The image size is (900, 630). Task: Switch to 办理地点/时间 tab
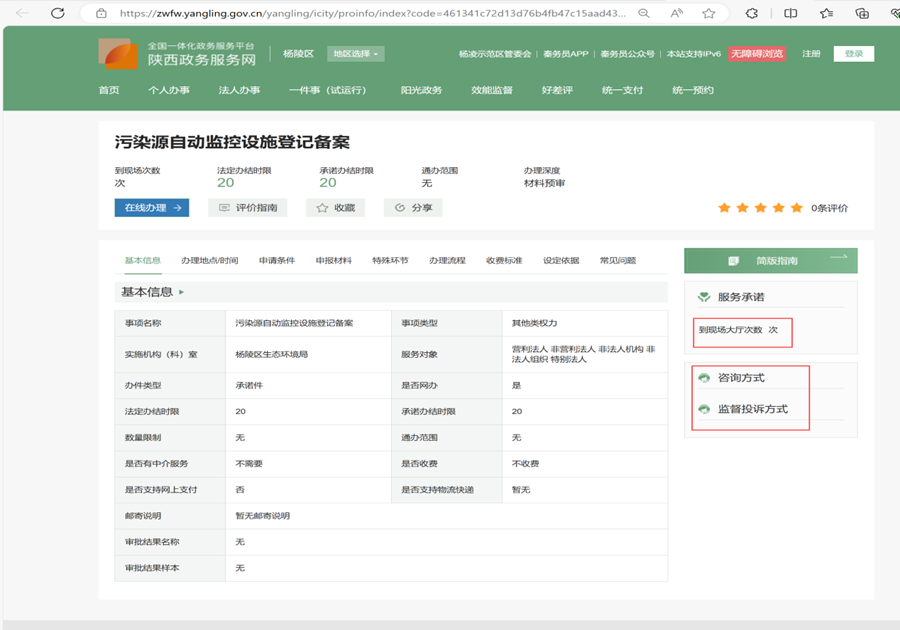click(210, 260)
